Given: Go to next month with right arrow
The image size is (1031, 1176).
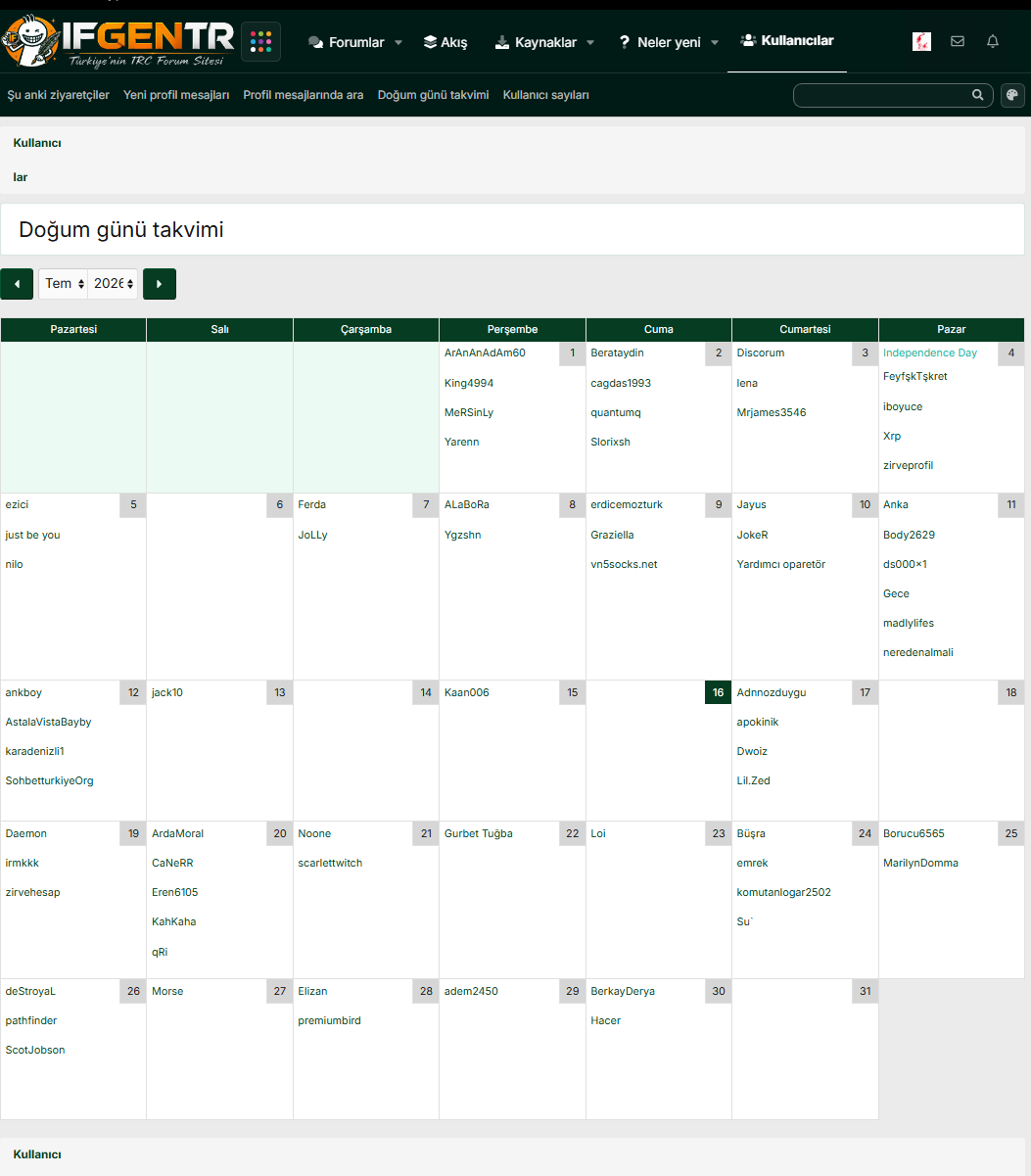Looking at the screenshot, I should click(x=160, y=284).
